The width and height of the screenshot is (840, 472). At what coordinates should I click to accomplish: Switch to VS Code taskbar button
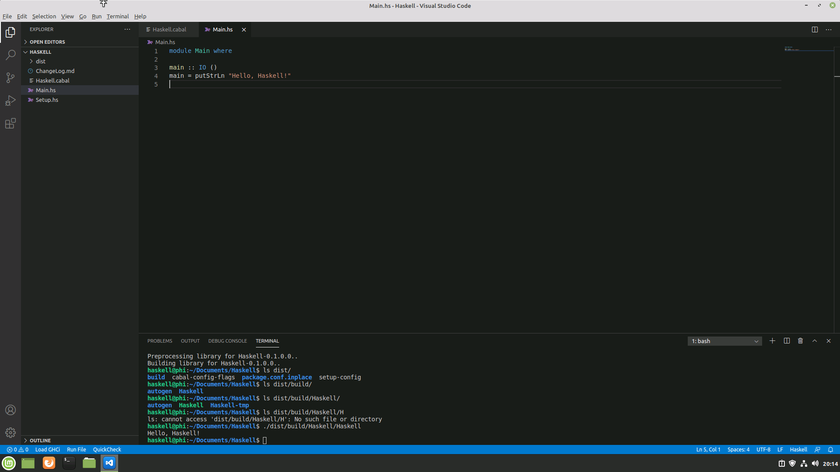109,463
